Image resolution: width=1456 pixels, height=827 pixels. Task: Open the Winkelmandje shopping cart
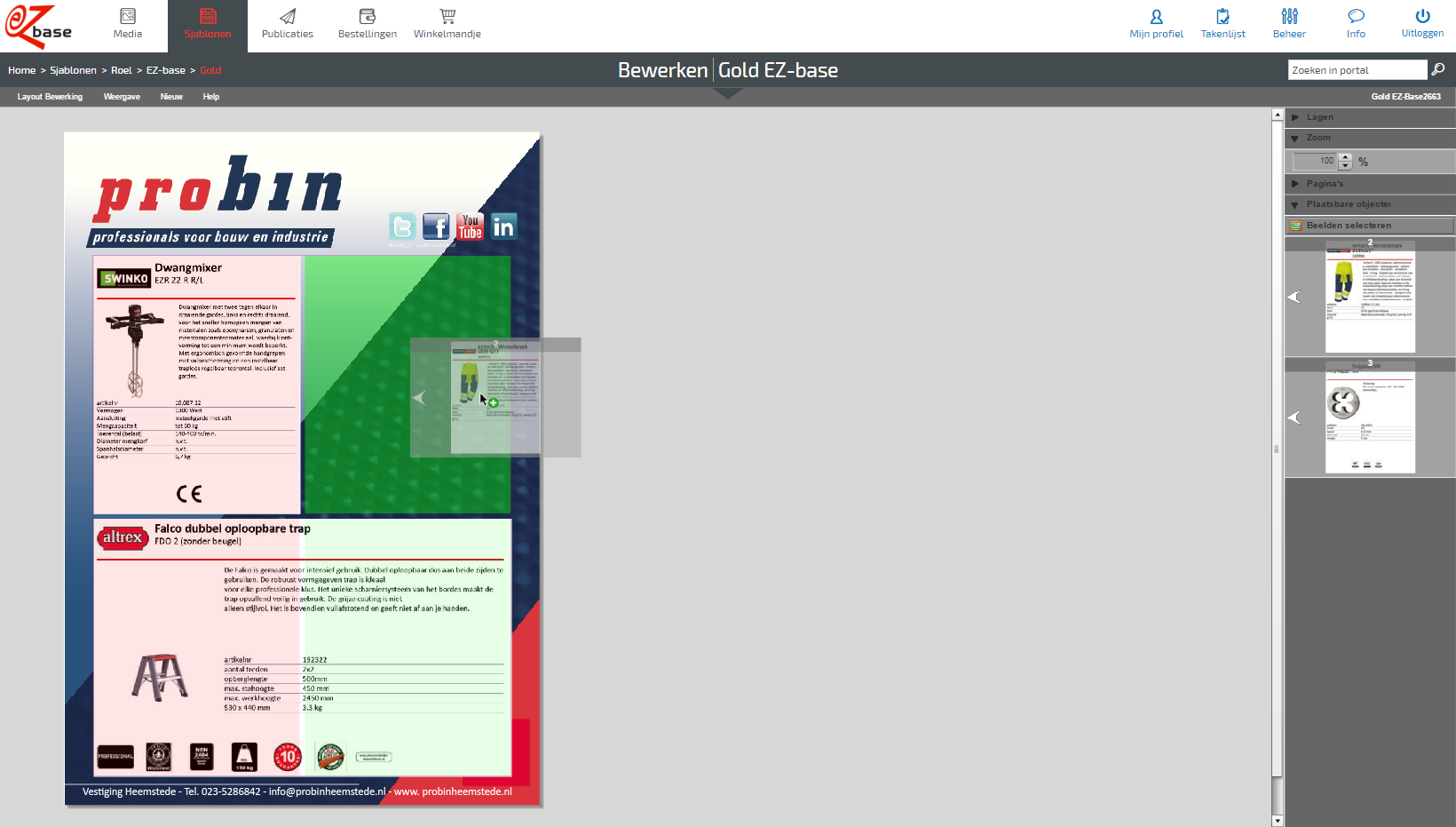(447, 25)
